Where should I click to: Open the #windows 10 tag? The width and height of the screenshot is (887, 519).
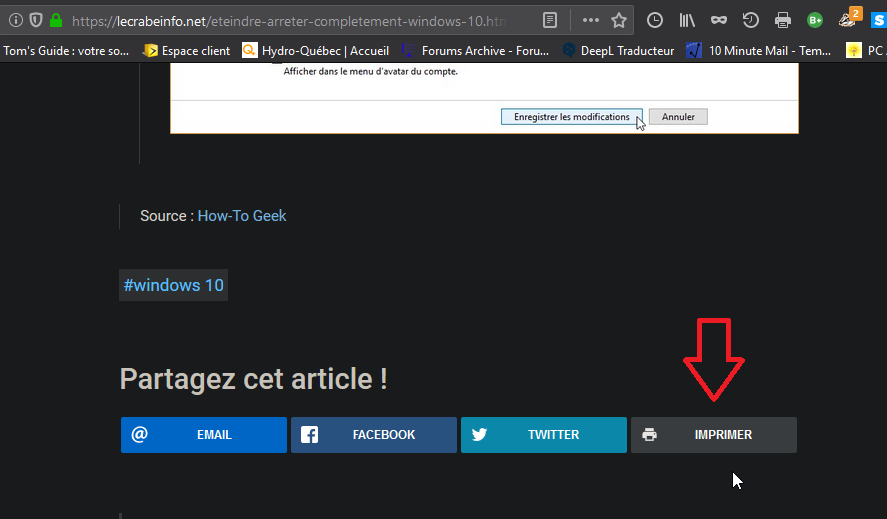click(174, 285)
